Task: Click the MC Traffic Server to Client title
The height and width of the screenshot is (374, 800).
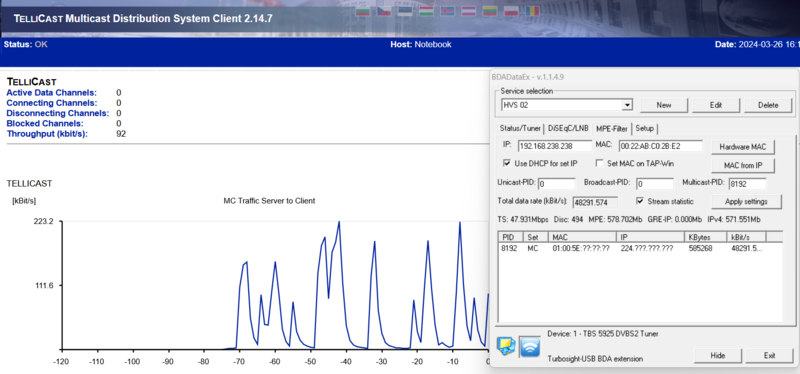Action: point(269,201)
